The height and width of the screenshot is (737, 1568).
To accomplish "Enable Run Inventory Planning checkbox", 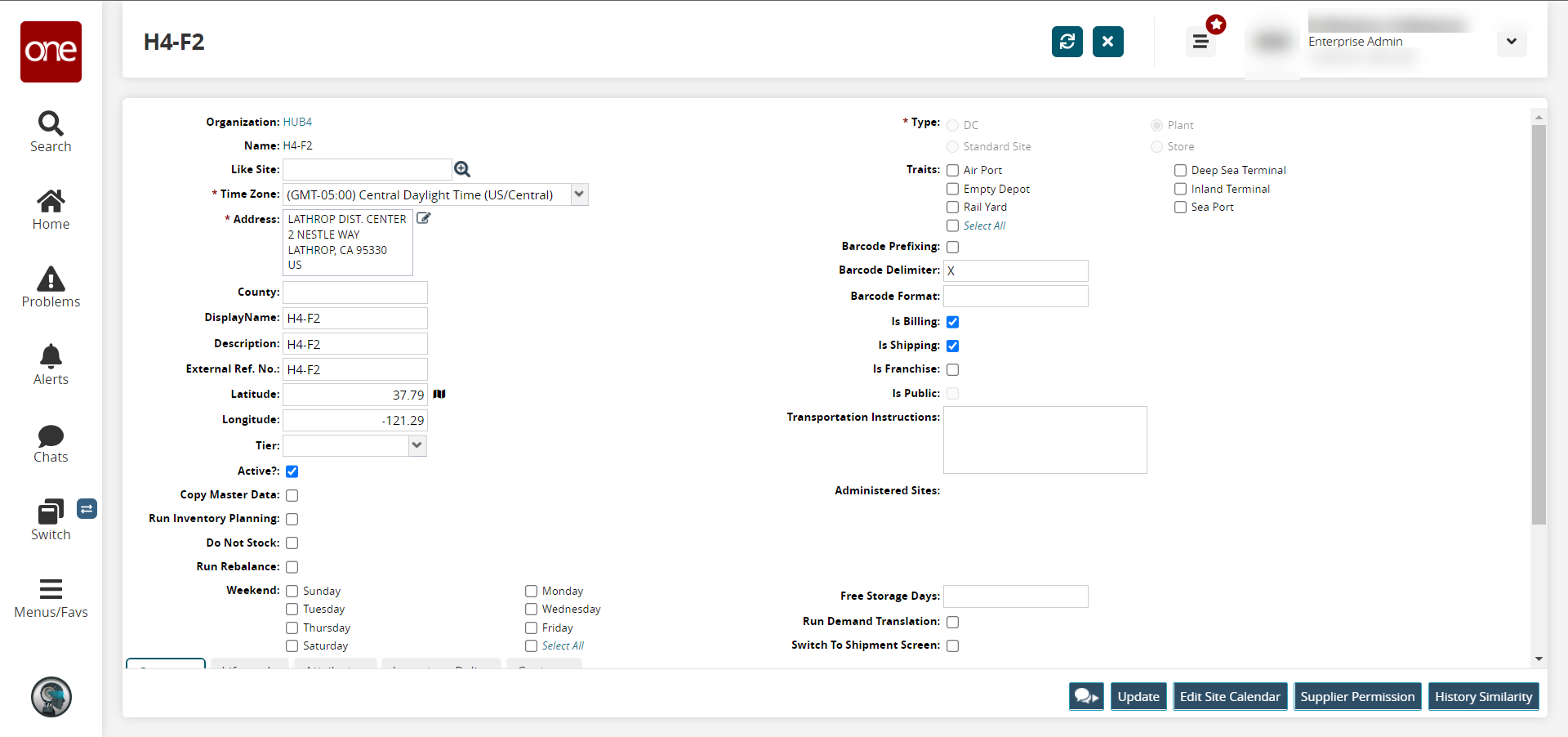I will click(292, 519).
